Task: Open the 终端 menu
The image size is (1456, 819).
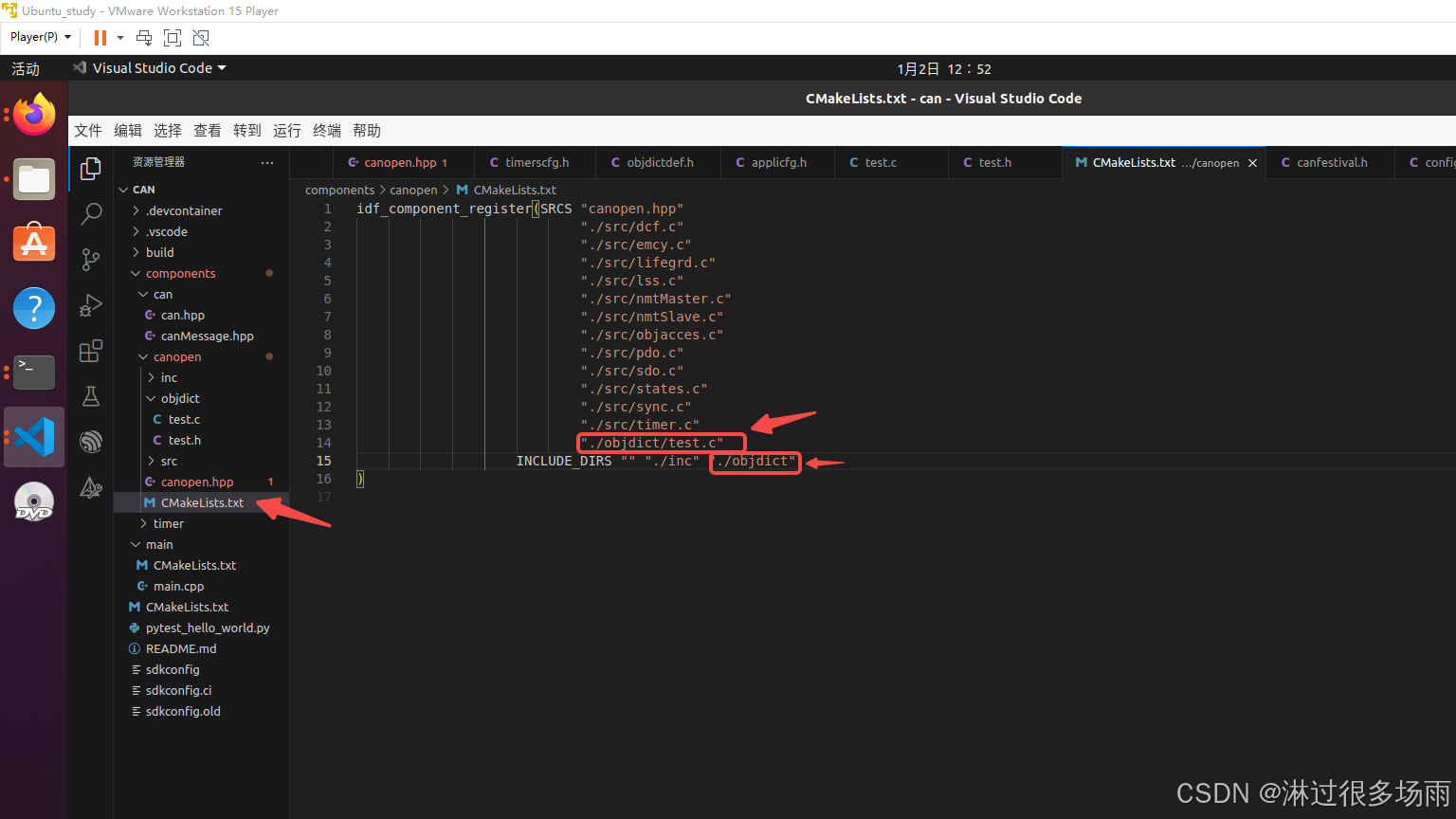Action: (x=327, y=131)
